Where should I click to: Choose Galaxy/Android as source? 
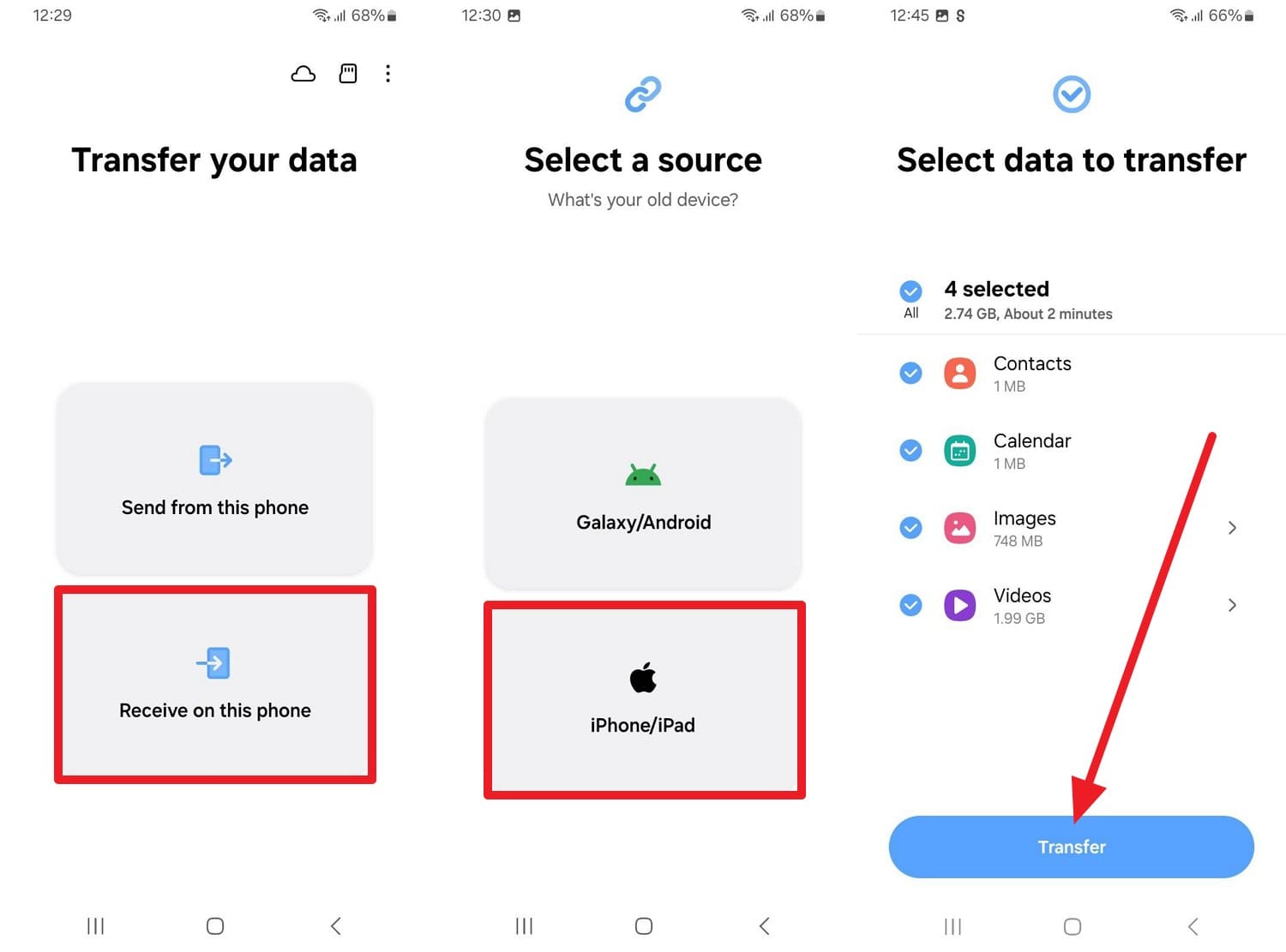(643, 494)
